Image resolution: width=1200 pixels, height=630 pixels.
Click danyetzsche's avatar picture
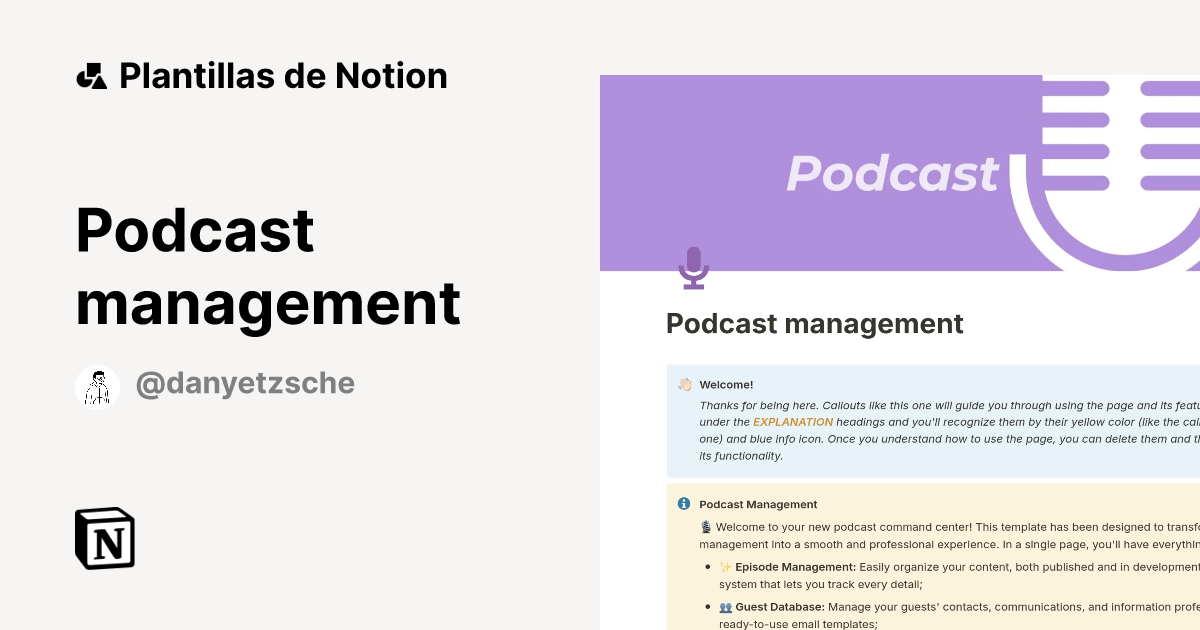click(98, 385)
